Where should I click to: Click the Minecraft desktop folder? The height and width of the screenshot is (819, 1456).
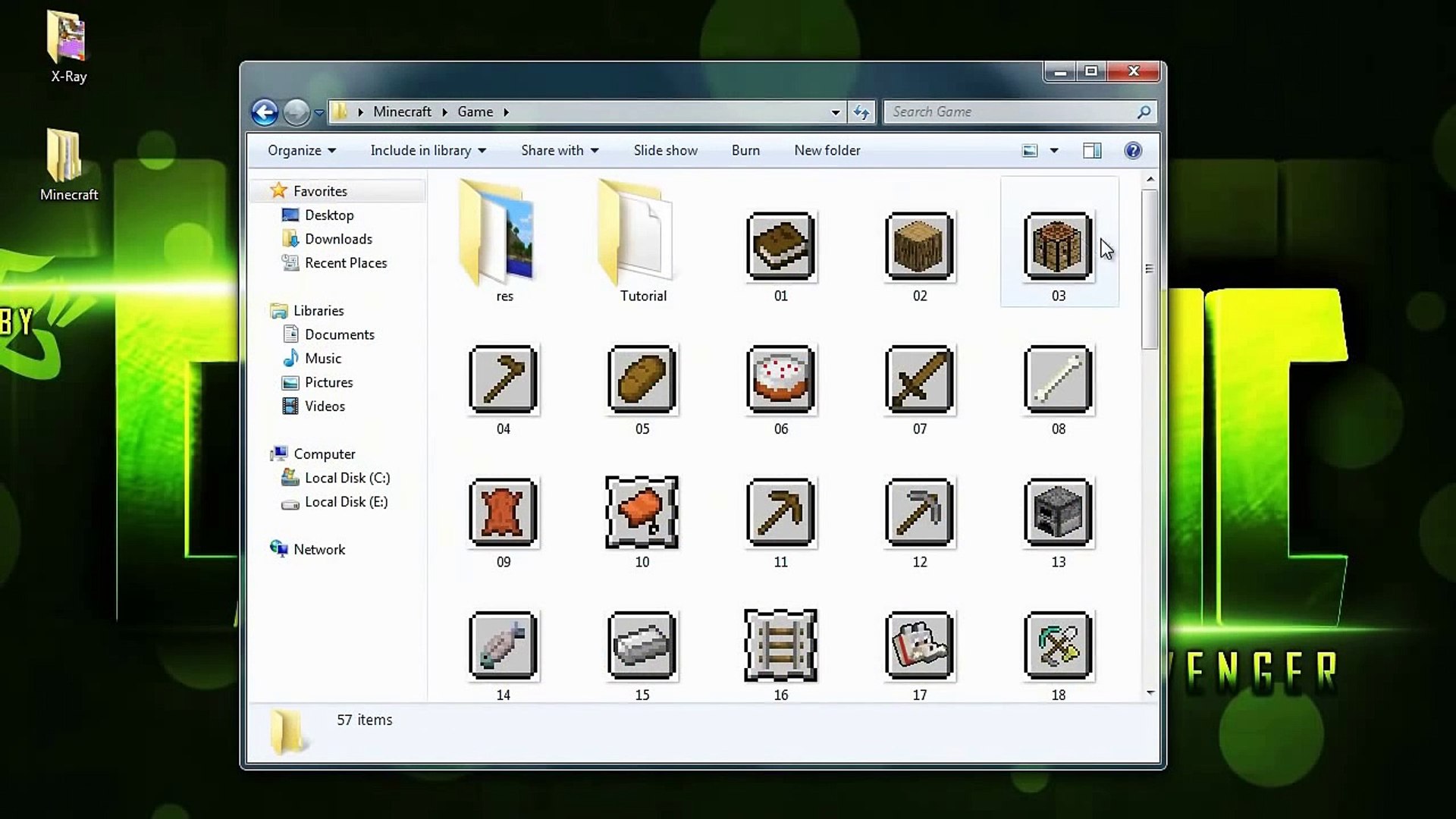point(68,165)
